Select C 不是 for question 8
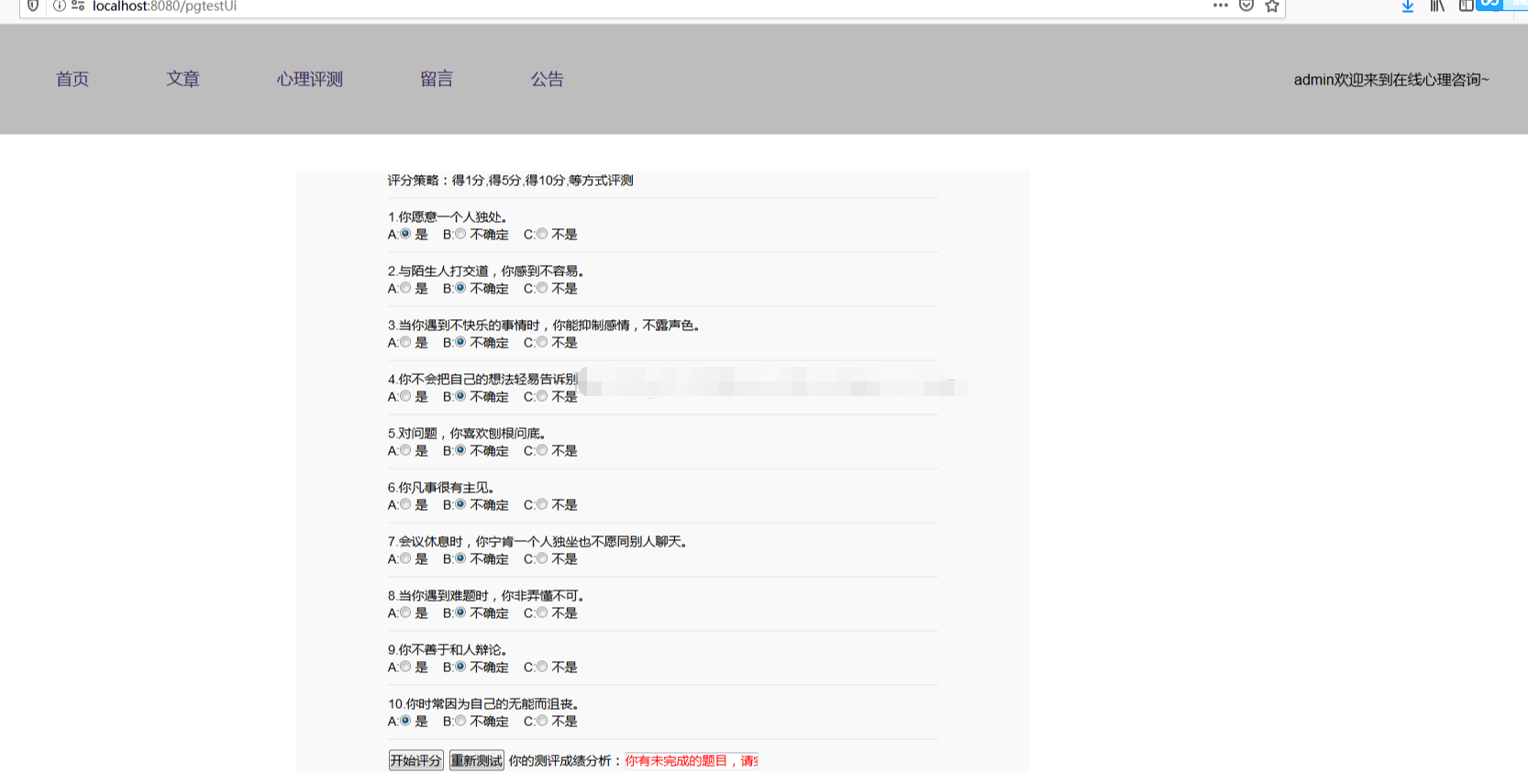 tap(542, 613)
